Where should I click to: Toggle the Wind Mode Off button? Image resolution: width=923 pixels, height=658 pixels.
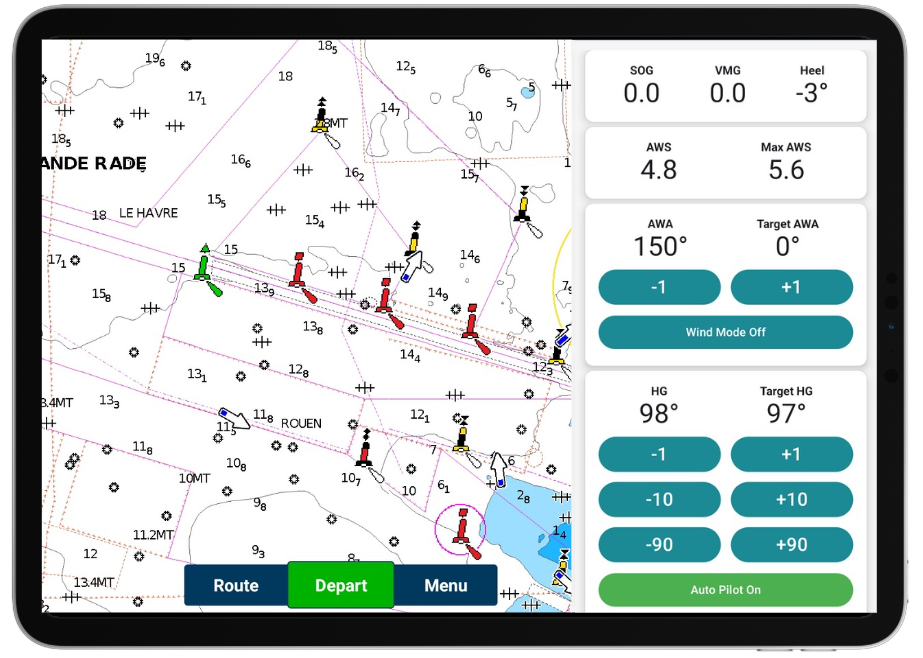pyautogui.click(x=725, y=332)
